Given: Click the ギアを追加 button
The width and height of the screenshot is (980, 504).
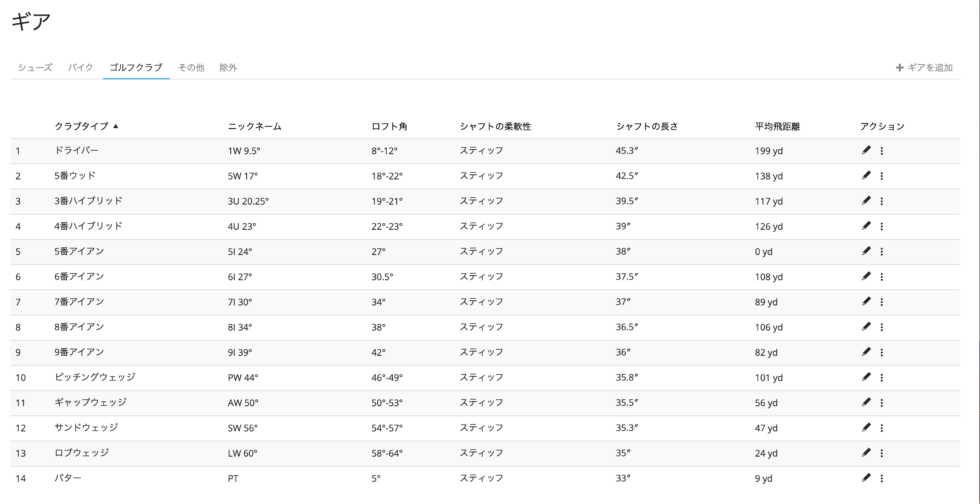Looking at the screenshot, I should 924,67.
